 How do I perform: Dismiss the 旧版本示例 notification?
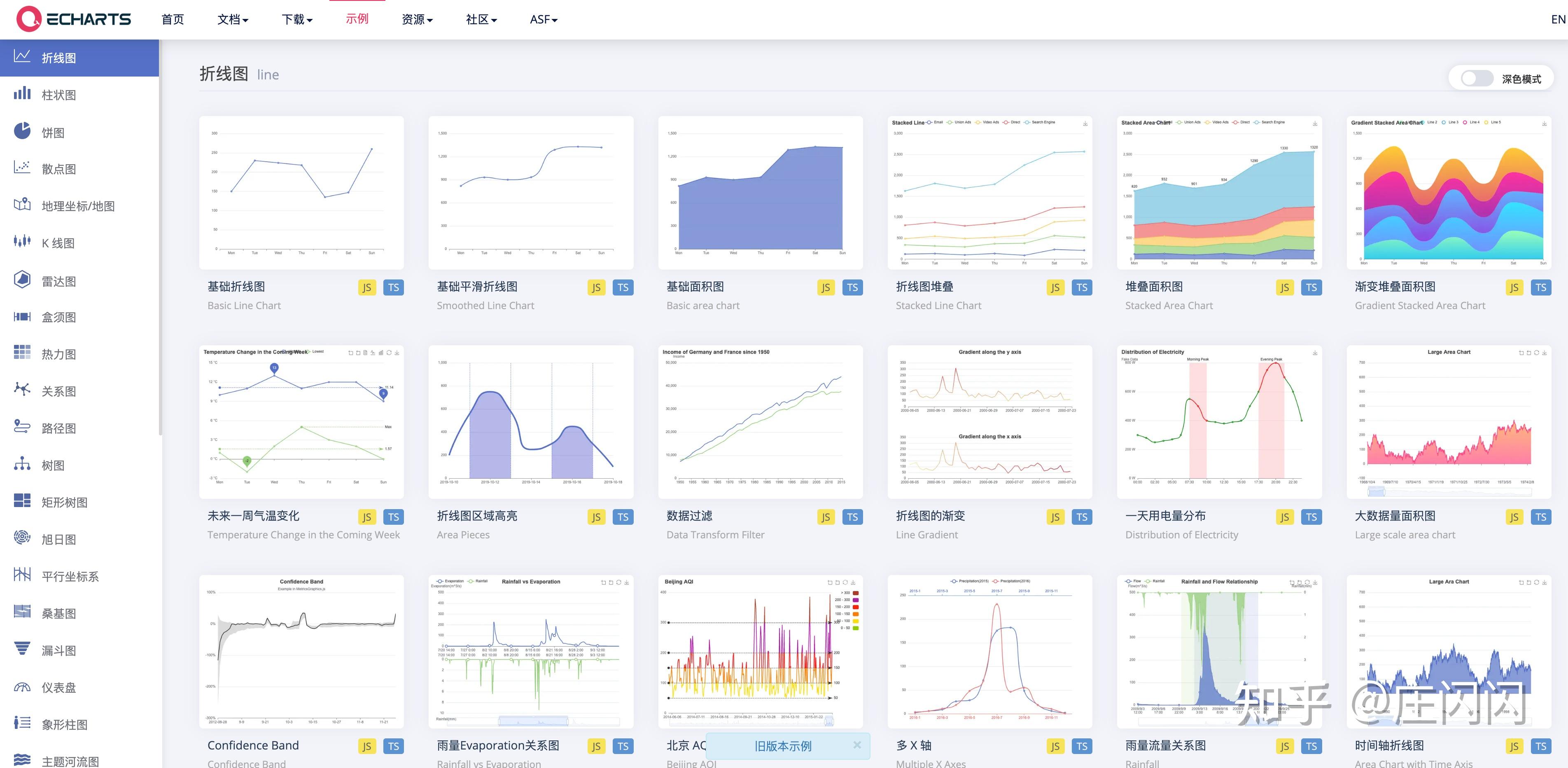pos(857,745)
